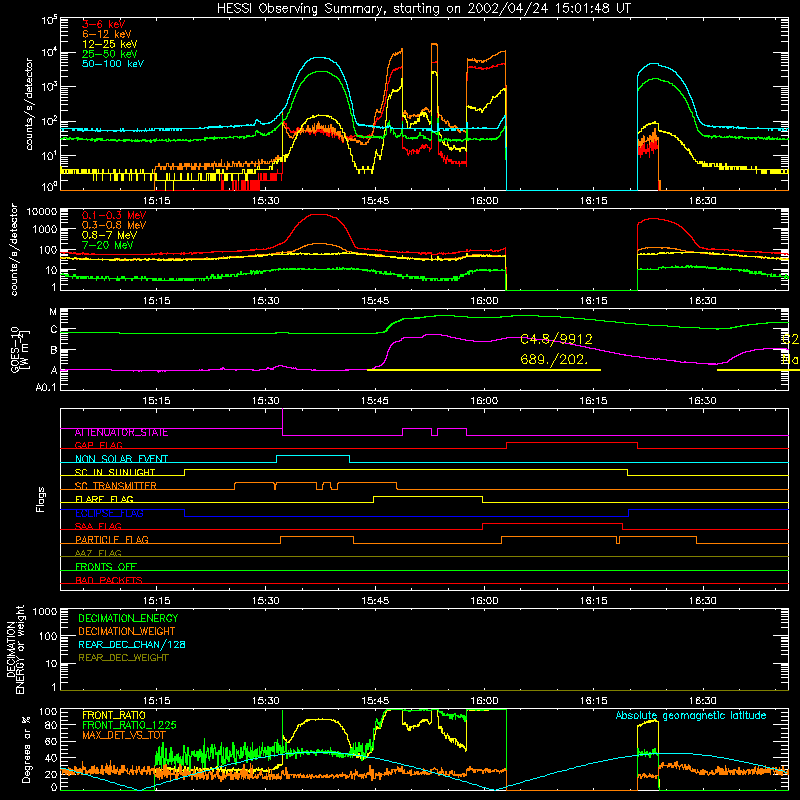This screenshot has height=800, width=800.
Task: Click the HESSI Observing Summary title text
Action: click(423, 8)
